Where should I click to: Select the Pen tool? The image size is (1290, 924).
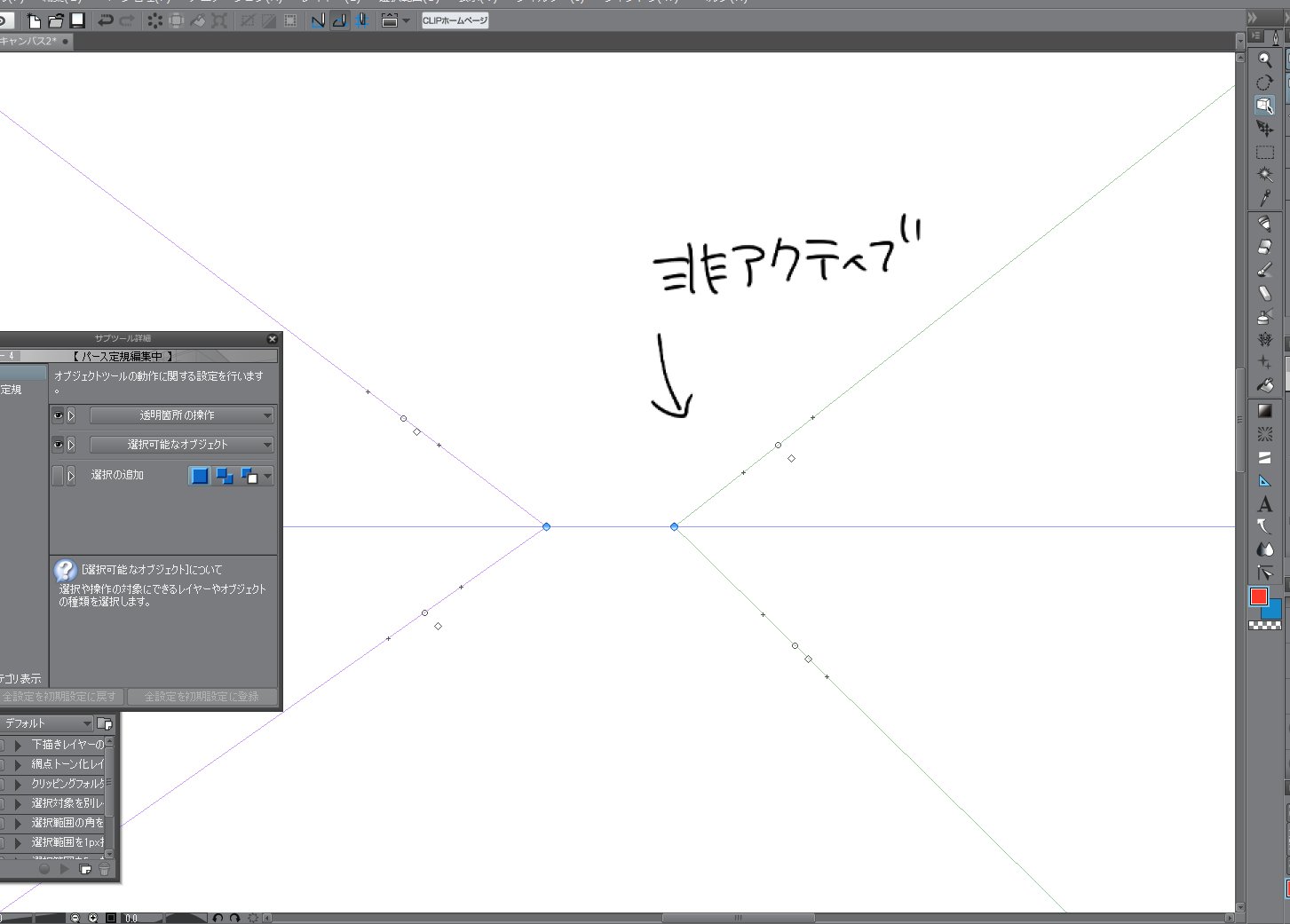(1265, 224)
